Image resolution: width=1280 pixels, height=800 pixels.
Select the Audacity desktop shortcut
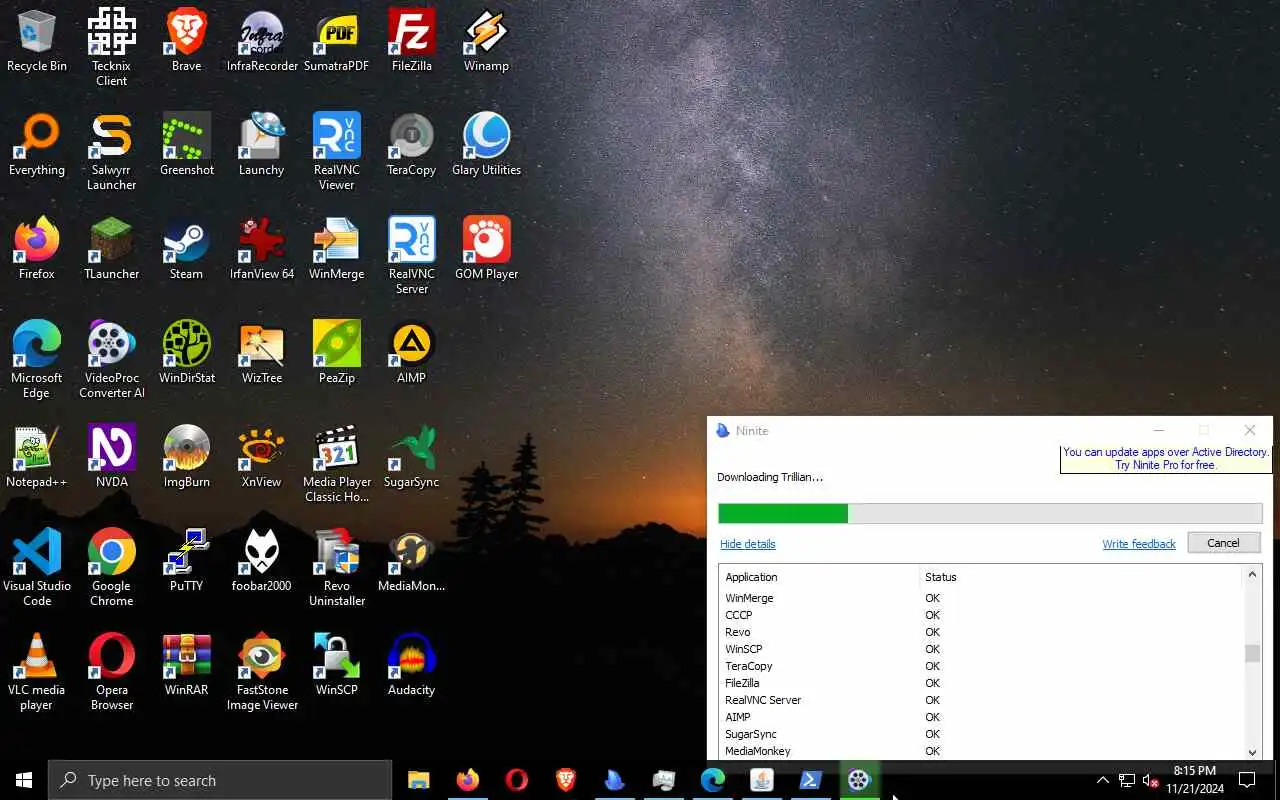point(412,666)
